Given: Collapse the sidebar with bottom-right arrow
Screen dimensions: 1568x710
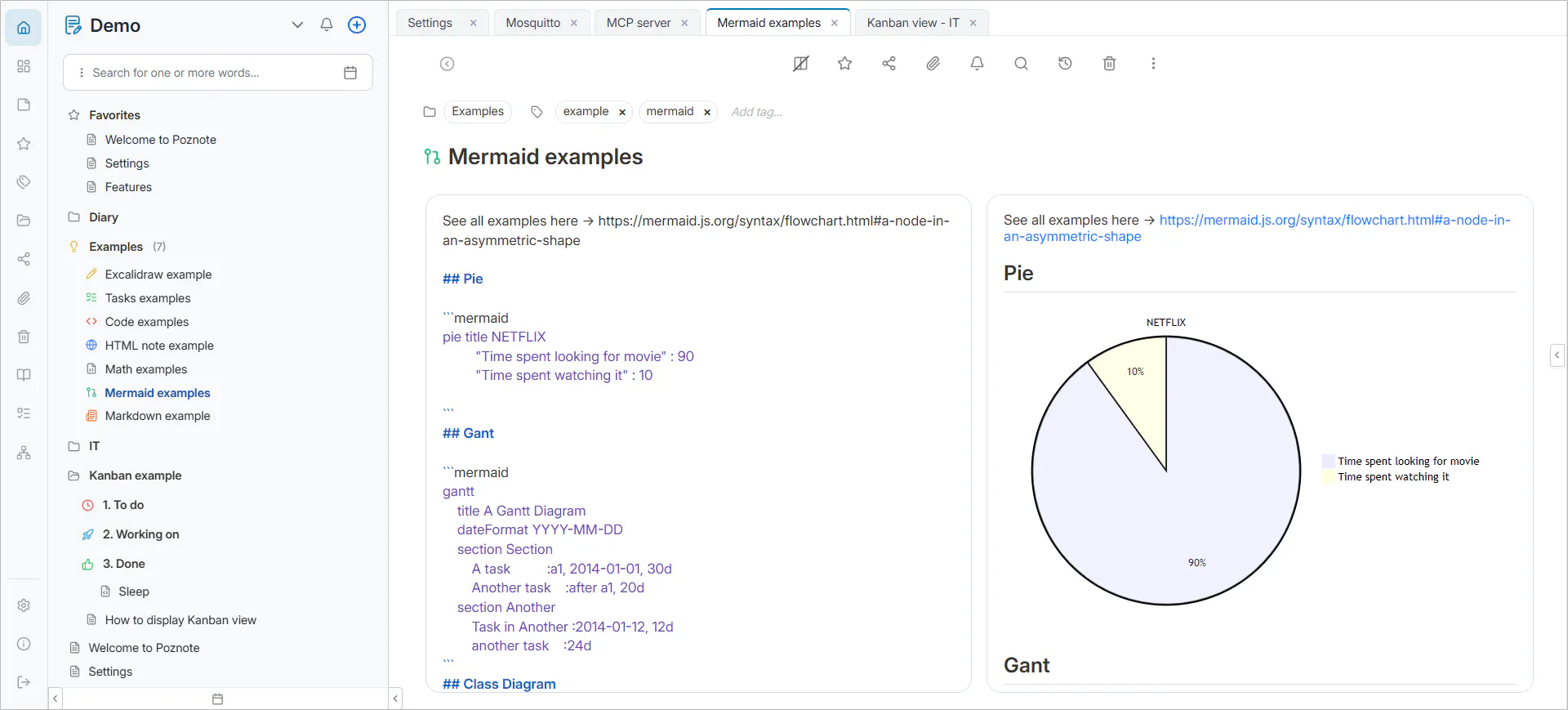Looking at the screenshot, I should click(395, 699).
